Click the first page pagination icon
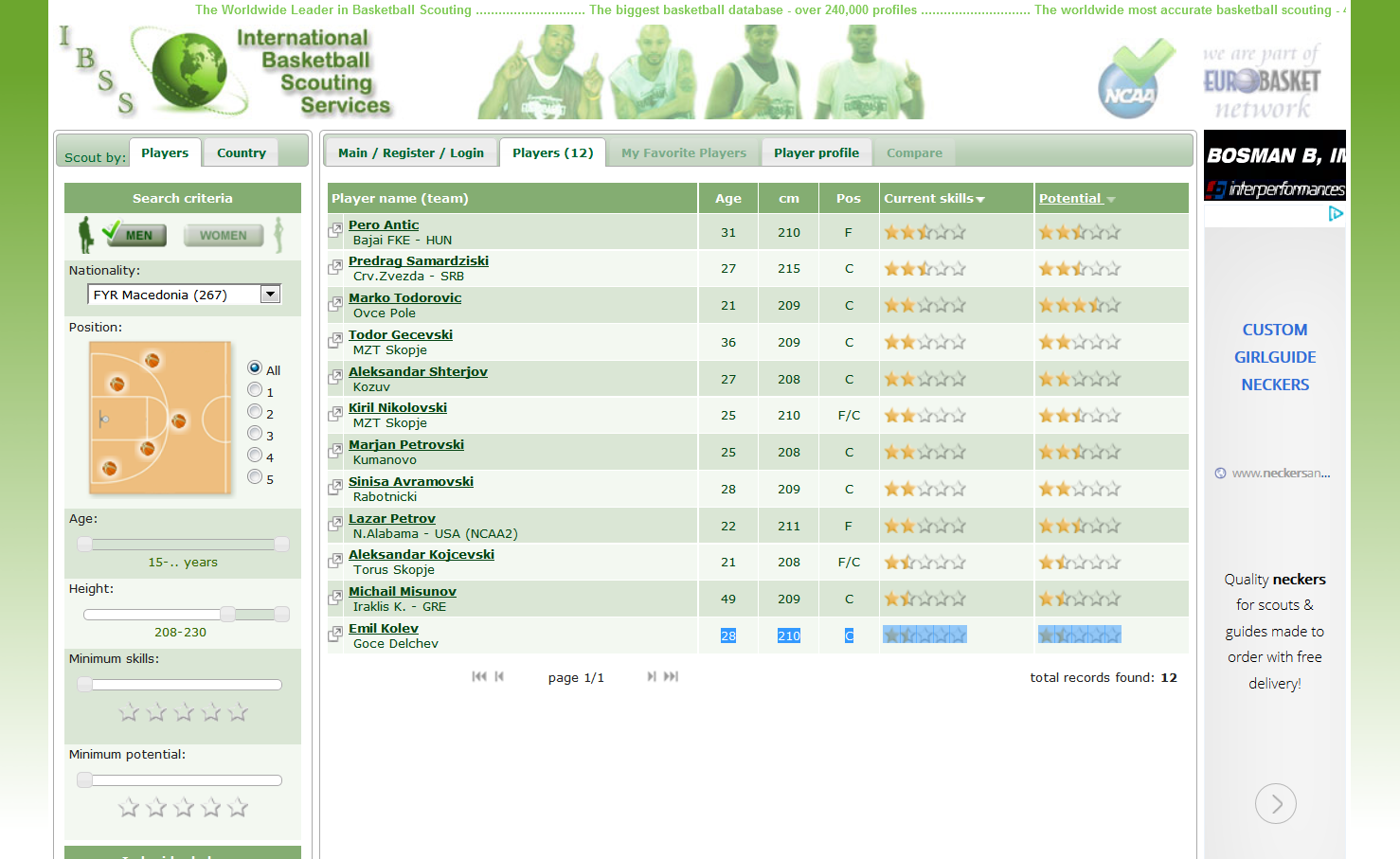The width and height of the screenshot is (1400, 859). click(x=478, y=676)
